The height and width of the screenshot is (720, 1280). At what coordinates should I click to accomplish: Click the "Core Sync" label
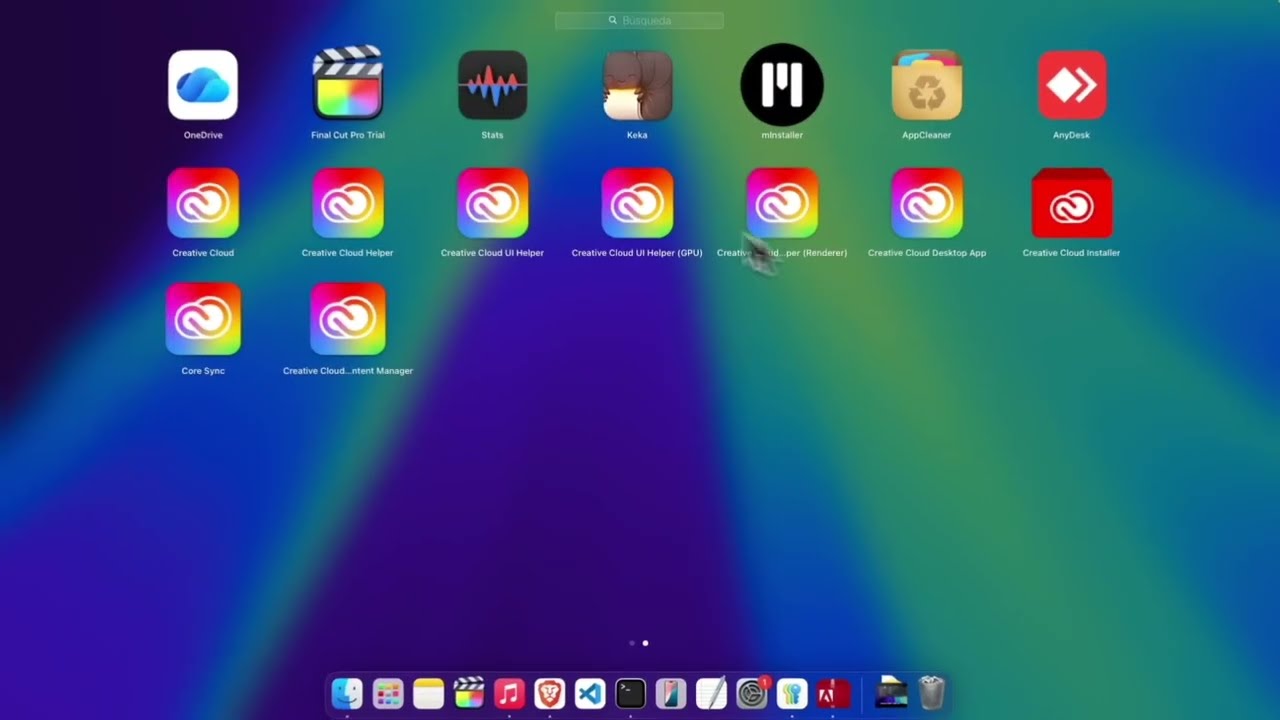203,371
